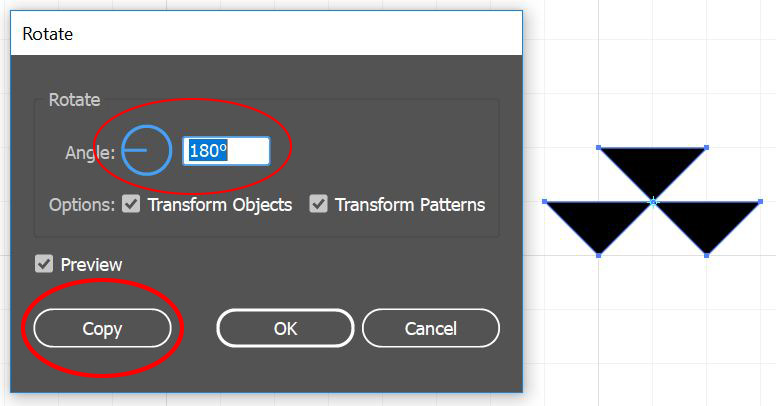Click top triangle's upper-left anchor point
The width and height of the screenshot is (776, 406).
(x=599, y=148)
